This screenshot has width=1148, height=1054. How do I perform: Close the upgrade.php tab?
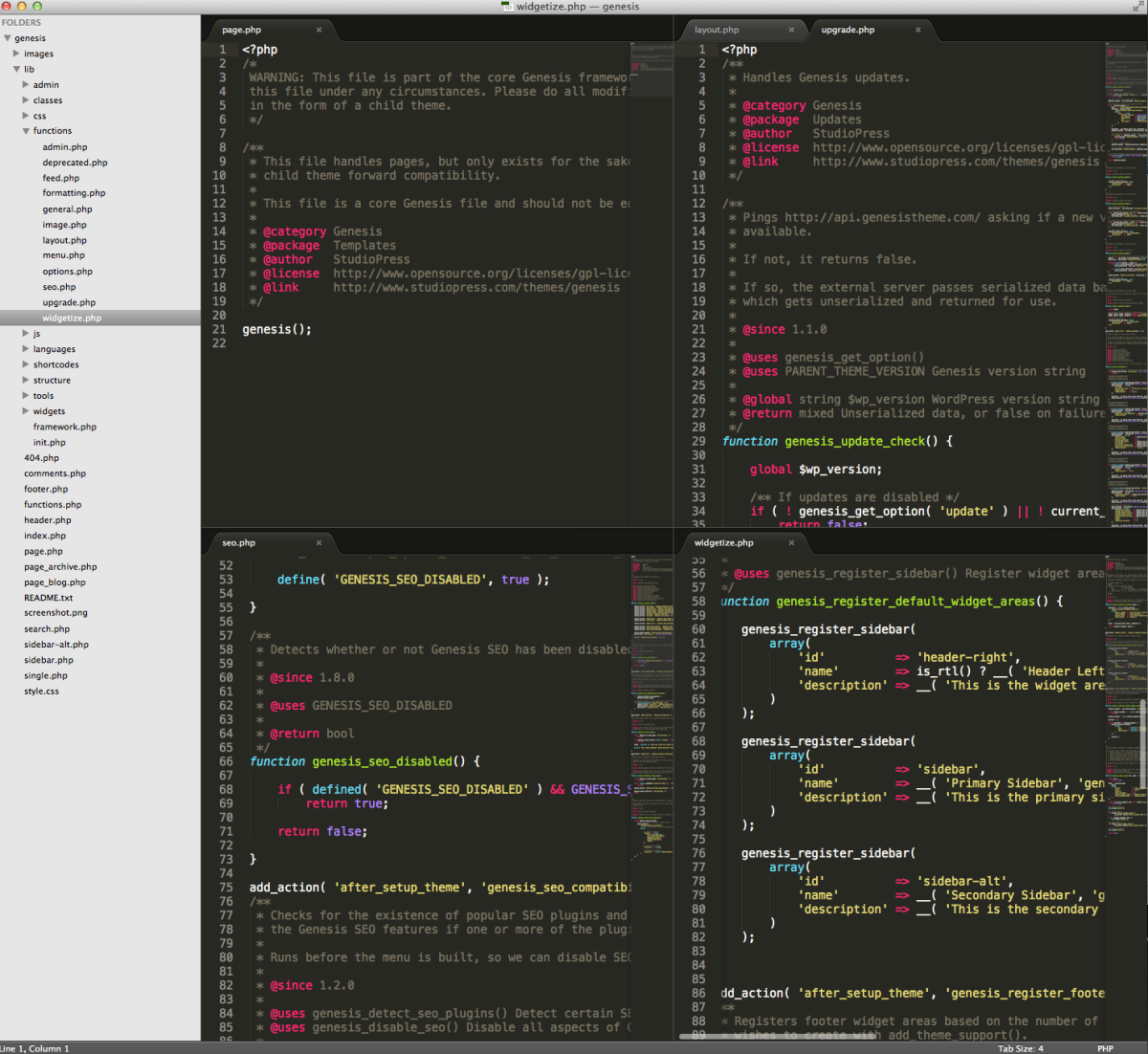click(917, 30)
